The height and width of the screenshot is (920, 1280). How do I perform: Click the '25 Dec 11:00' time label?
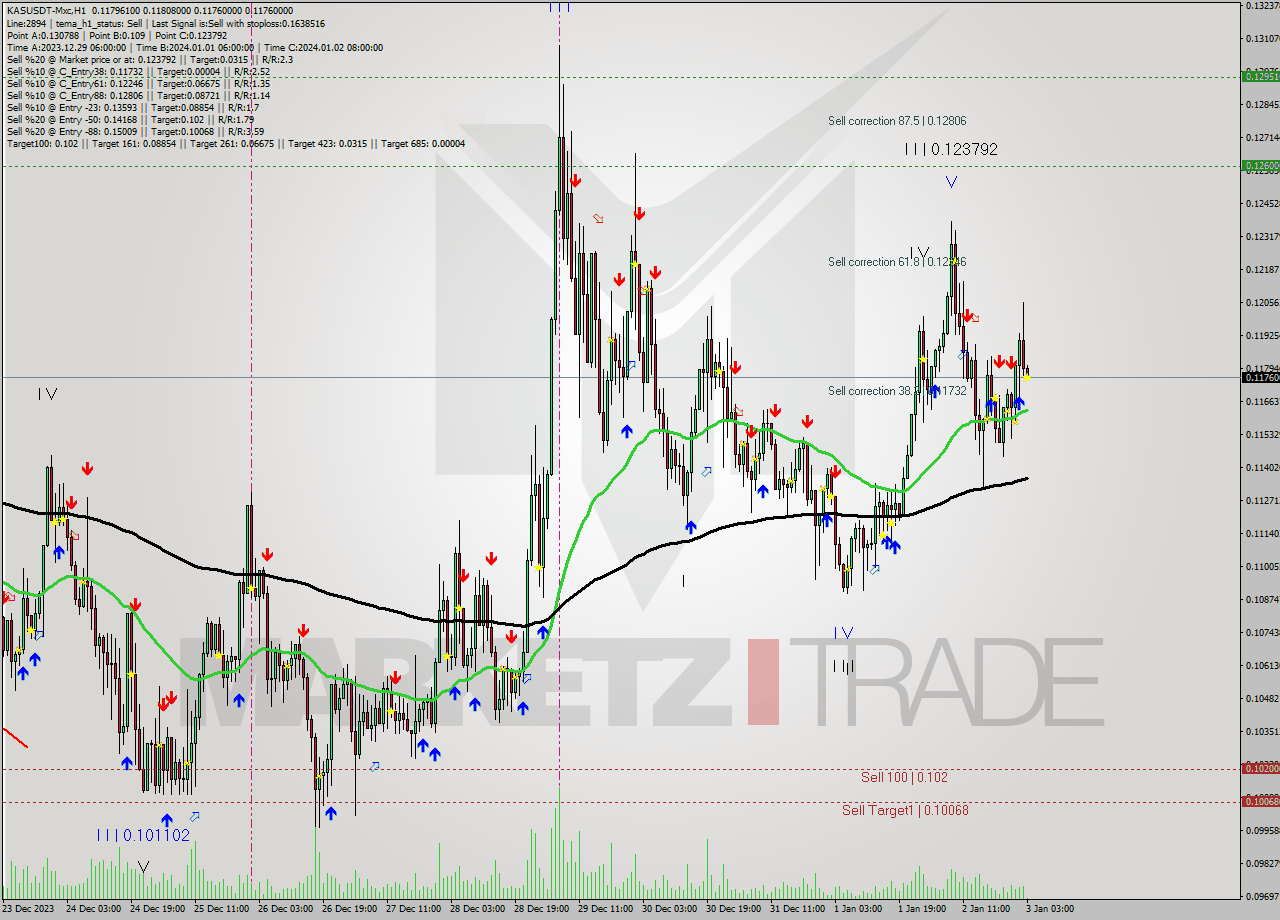[x=221, y=909]
